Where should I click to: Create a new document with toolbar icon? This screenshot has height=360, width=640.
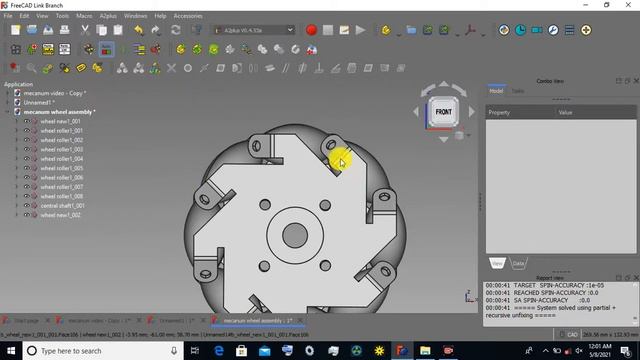tap(16, 30)
